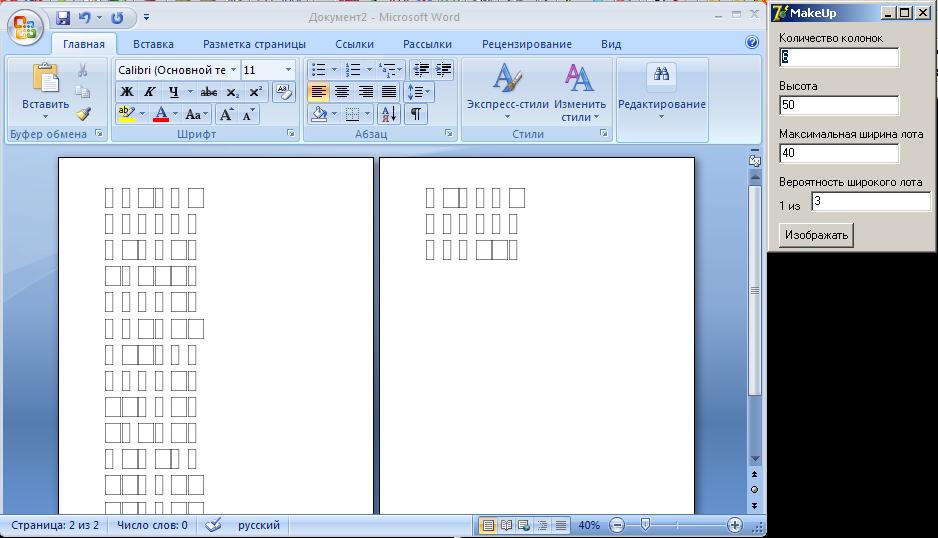This screenshot has width=938, height=538.
Task: Toggle Bold formatting (Ж)
Action: pos(127,92)
